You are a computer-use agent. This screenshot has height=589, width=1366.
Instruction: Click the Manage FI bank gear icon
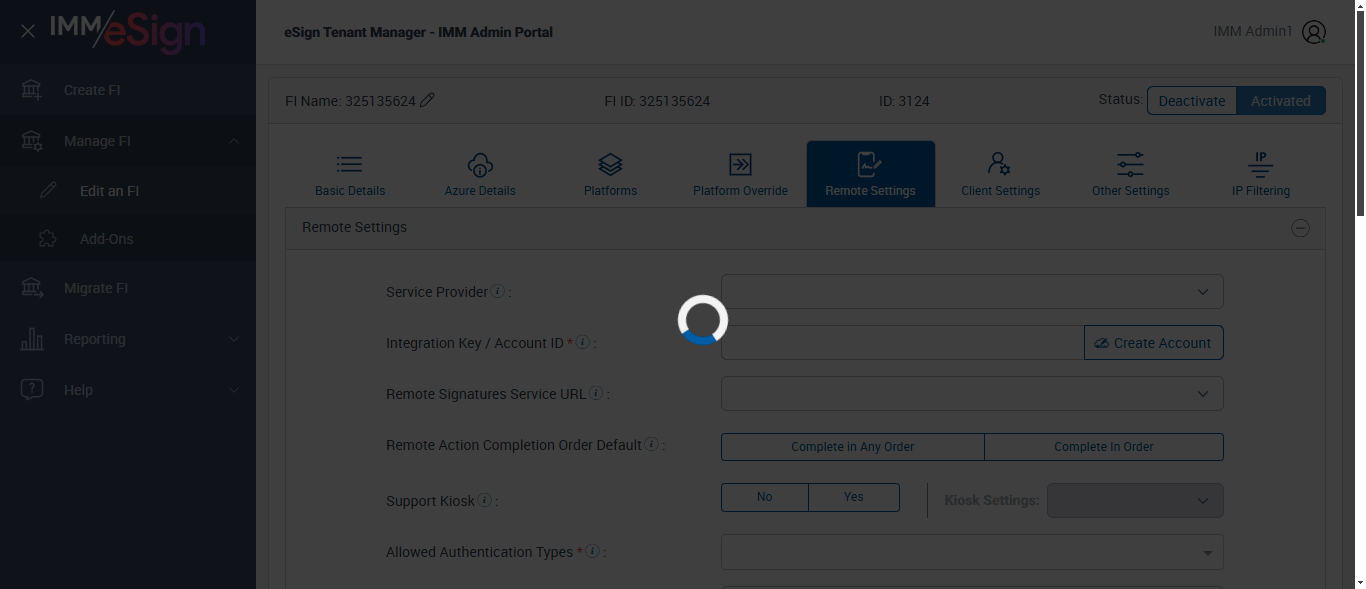pos(32,141)
